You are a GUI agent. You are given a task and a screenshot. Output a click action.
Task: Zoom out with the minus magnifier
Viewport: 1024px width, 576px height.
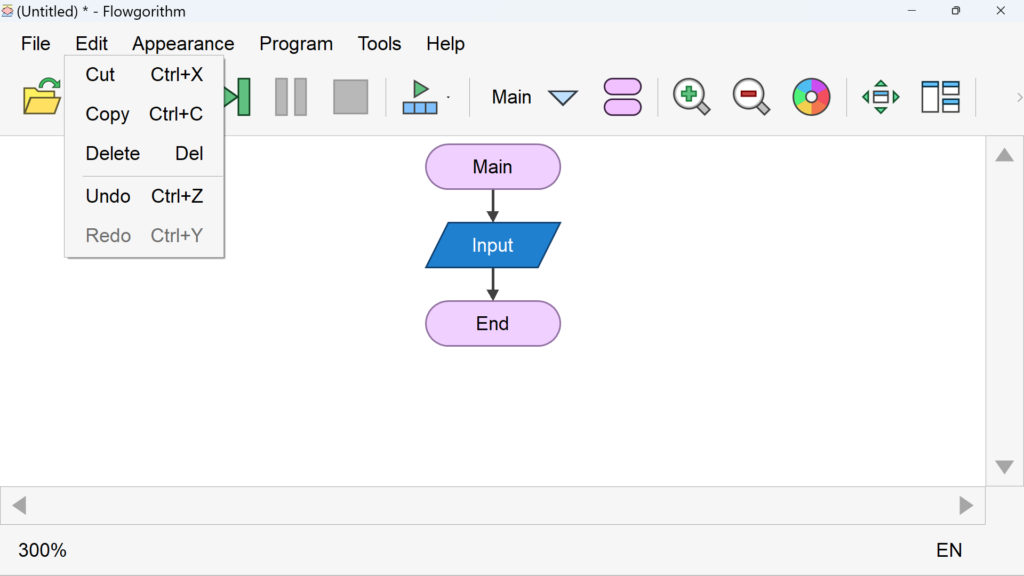pos(750,97)
